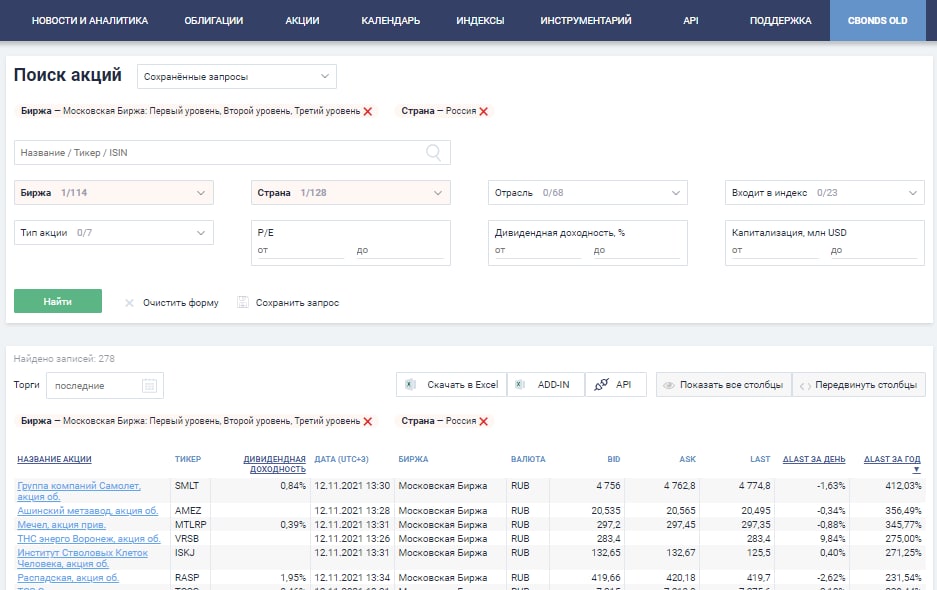Open the Тип акции dropdown

tap(114, 233)
